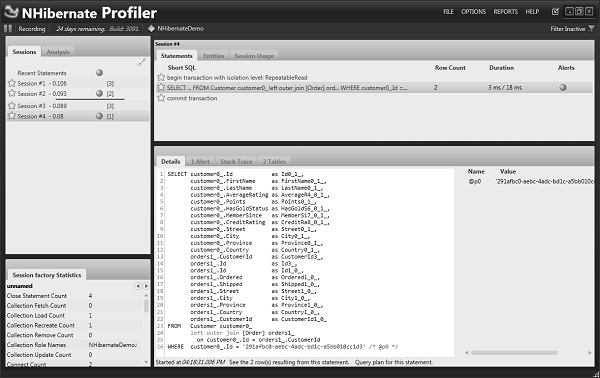Open the HELP menu
Image resolution: width=600 pixels, height=378 pixels.
[532, 11]
